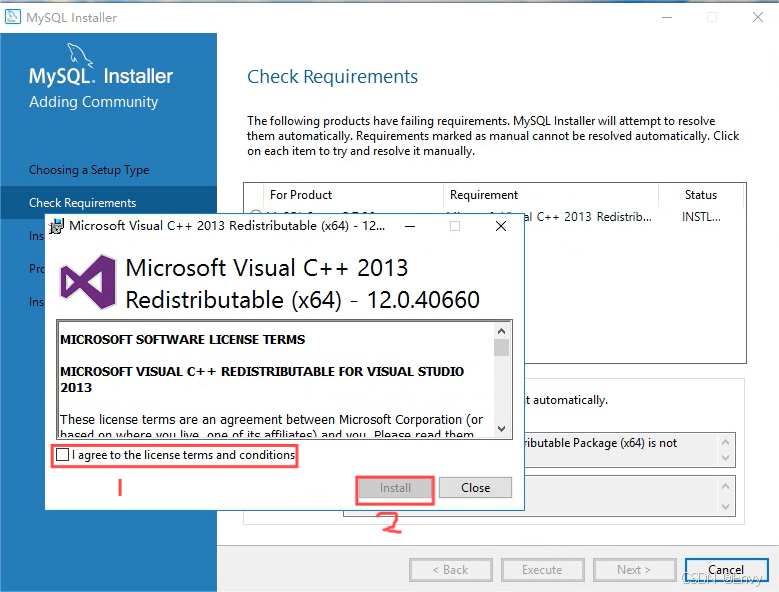Viewport: 779px width, 592px height.
Task: Click down arrow of the lower details box
Action: pyautogui.click(x=725, y=507)
